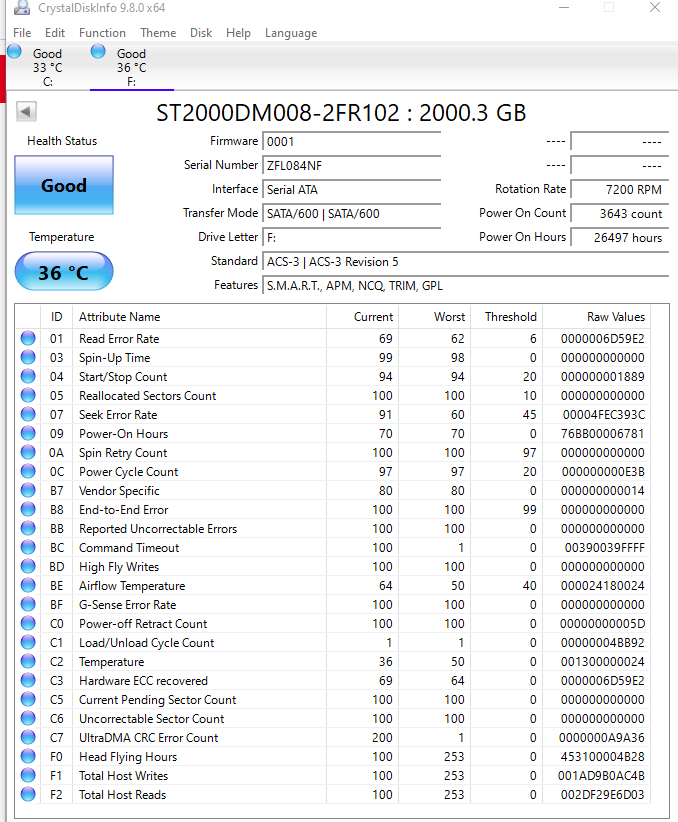Click the status orb for Reallocated Sectors Count
The height and width of the screenshot is (822, 678).
(28, 395)
